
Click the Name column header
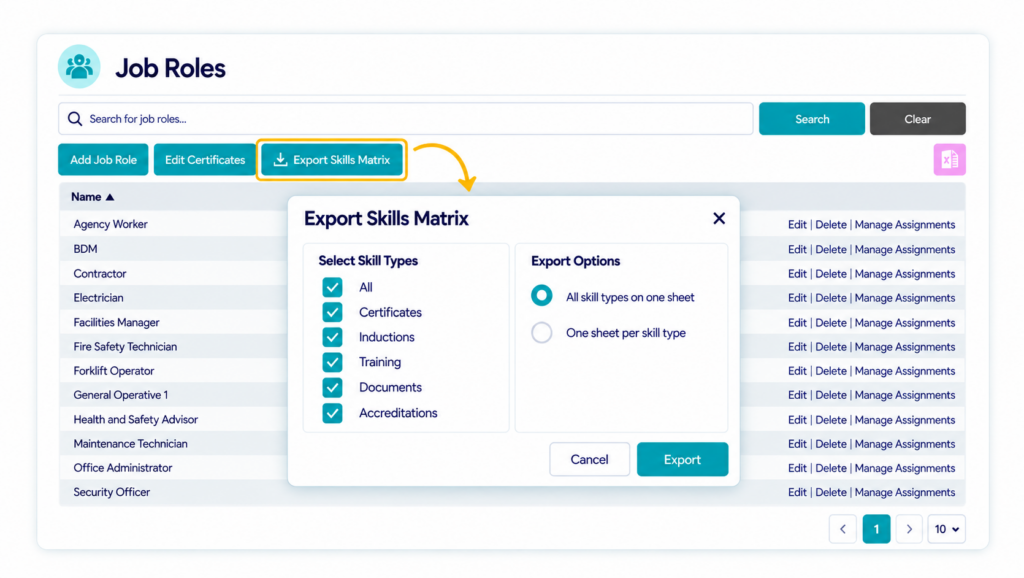click(86, 197)
